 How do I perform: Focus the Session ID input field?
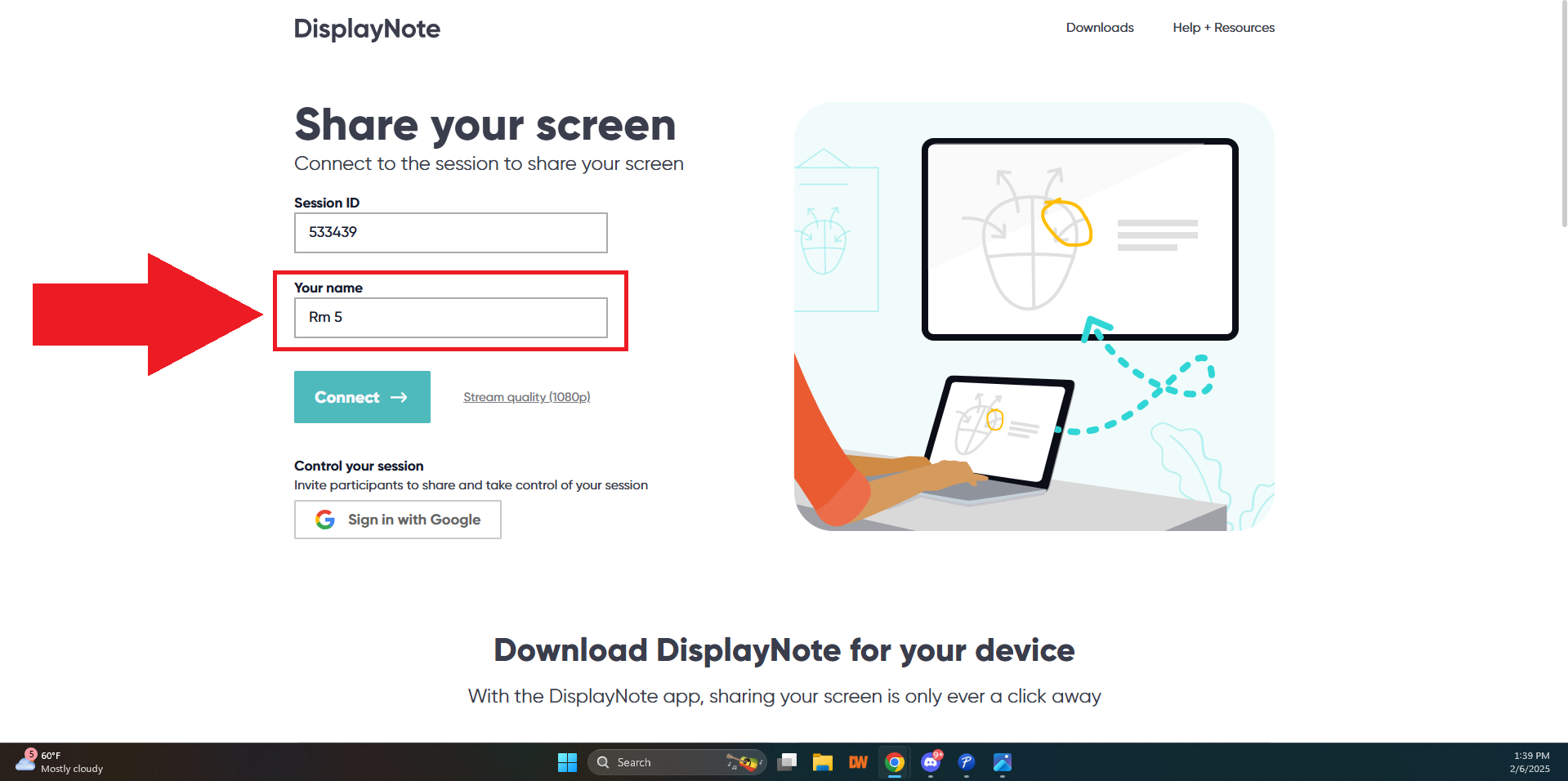(x=451, y=233)
